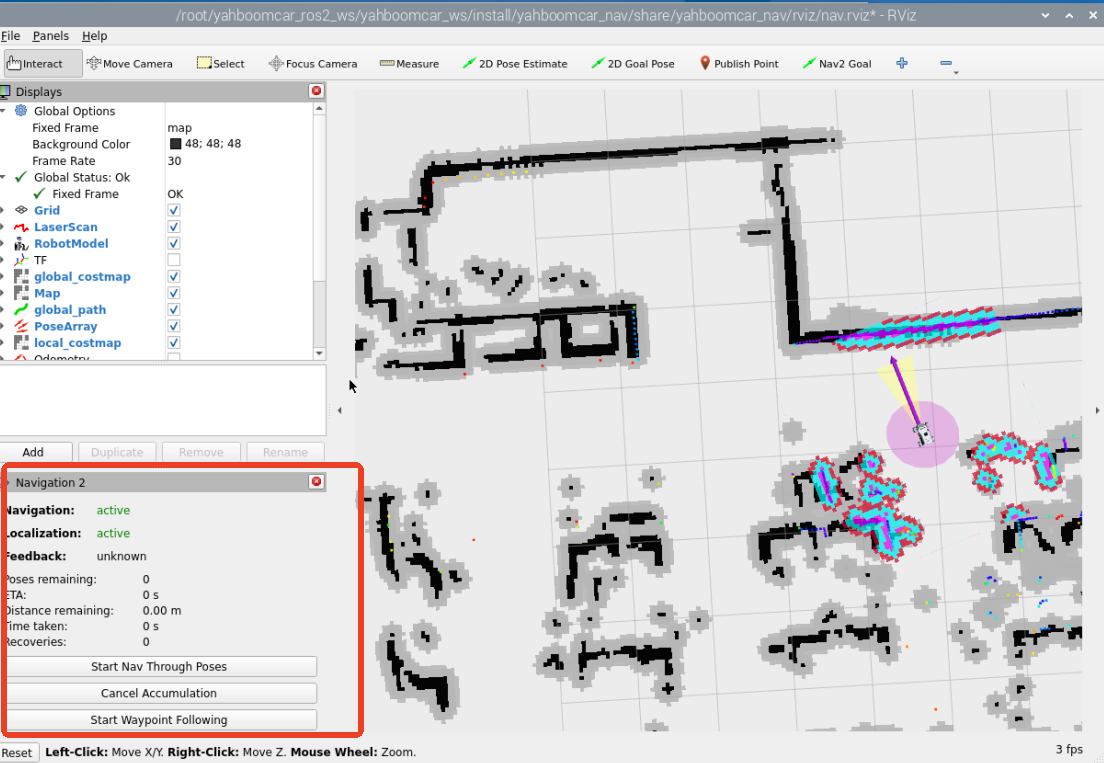Image resolution: width=1104 pixels, height=763 pixels.
Task: Activate the Move Camera tool
Action: tap(129, 63)
